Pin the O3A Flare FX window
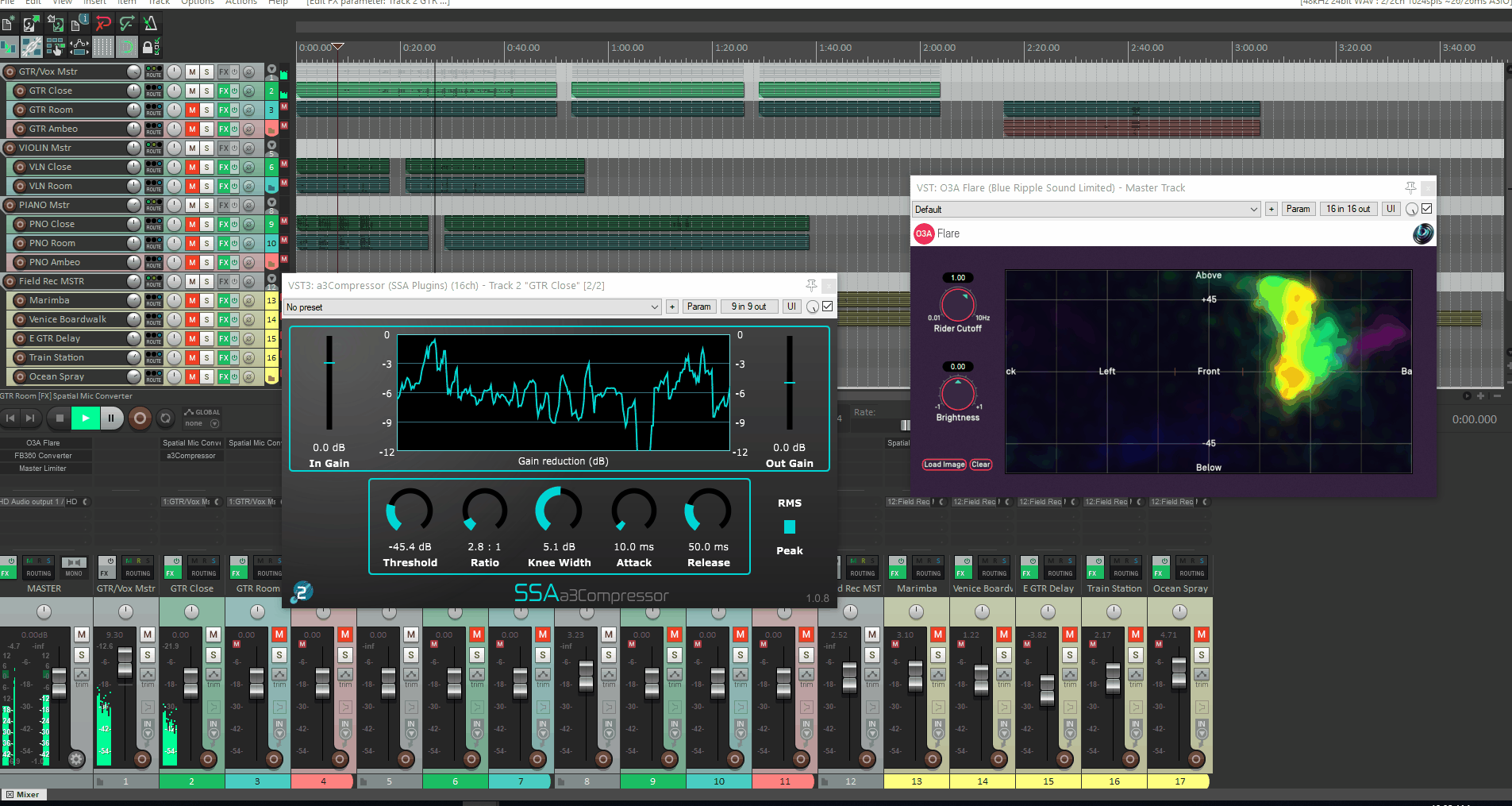The width and height of the screenshot is (1512, 806). (x=1410, y=187)
